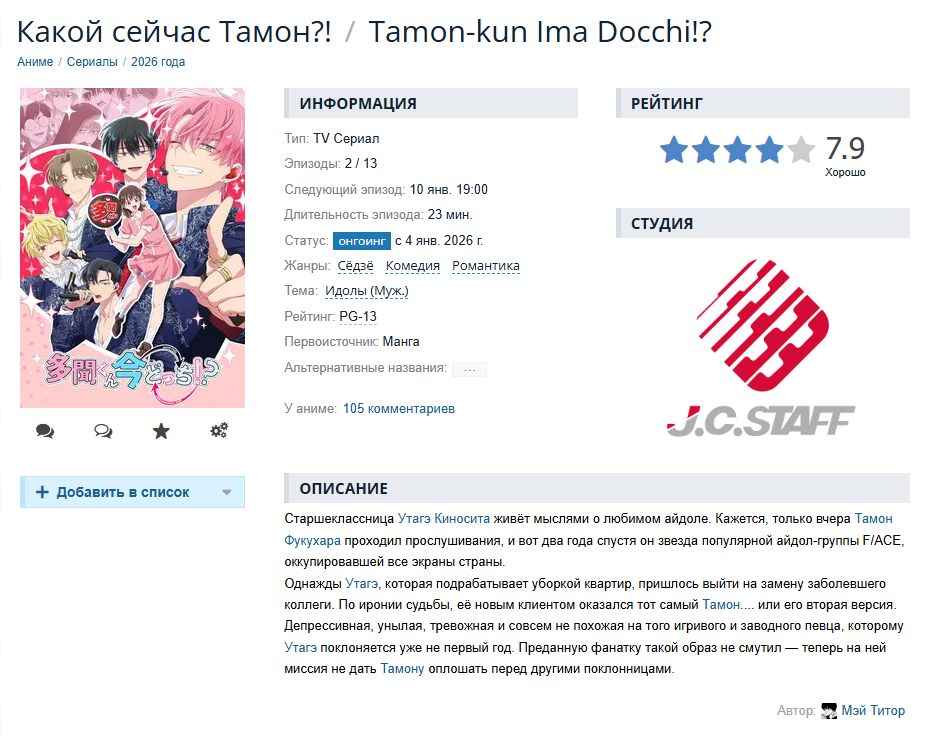Select the Комедия genre tag
The image size is (936, 736).
pos(412,266)
